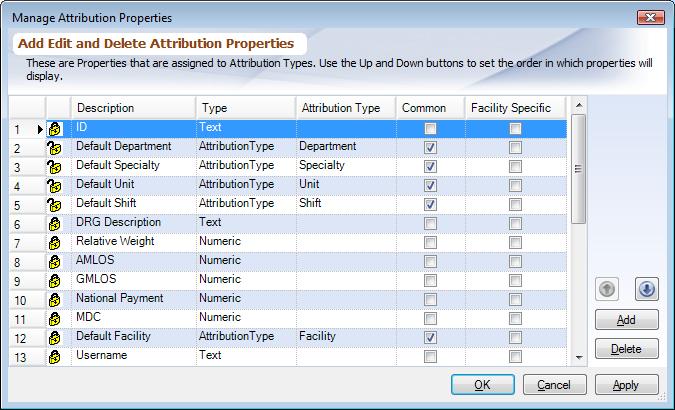This screenshot has height=410, width=675.
Task: Click the unlocked icon beside Default Unit
Action: point(54,186)
